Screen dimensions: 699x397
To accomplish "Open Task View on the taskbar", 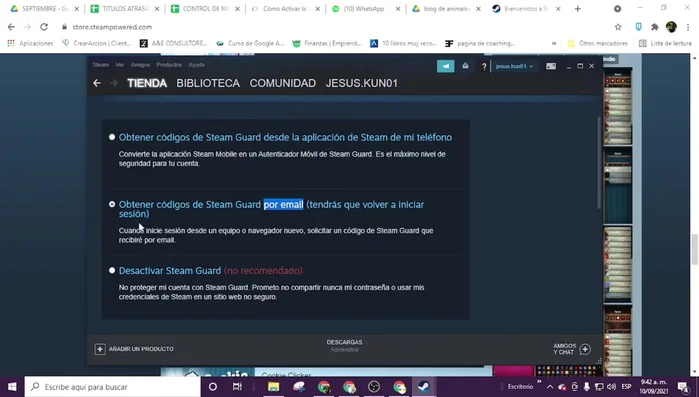I will pos(237,386).
